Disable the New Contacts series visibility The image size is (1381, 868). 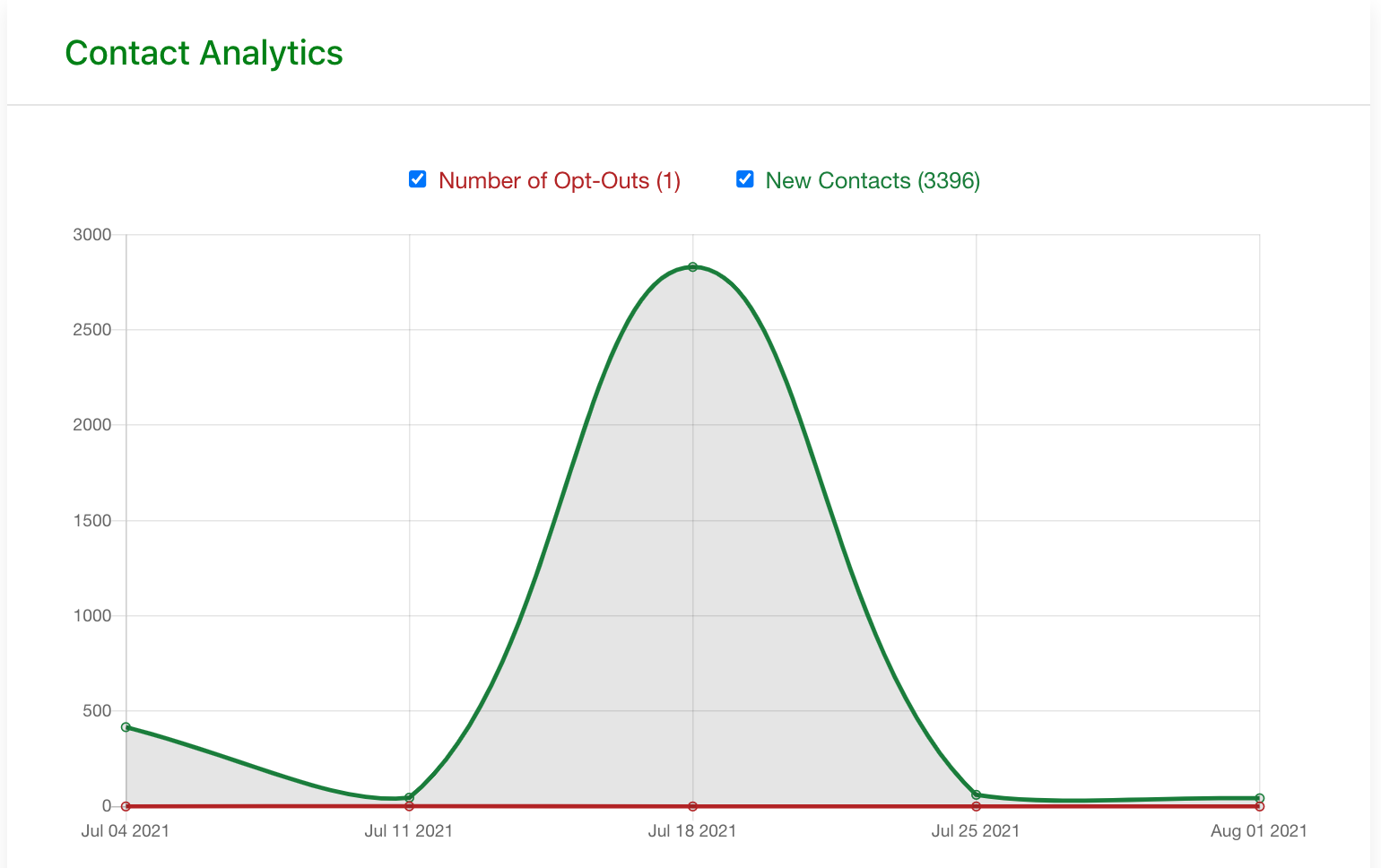pos(745,179)
